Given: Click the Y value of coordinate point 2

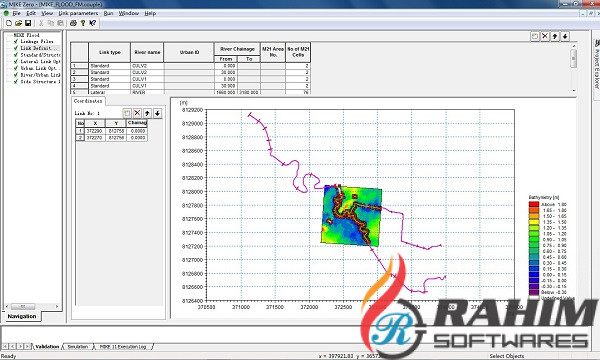Looking at the screenshot, I should (116, 137).
